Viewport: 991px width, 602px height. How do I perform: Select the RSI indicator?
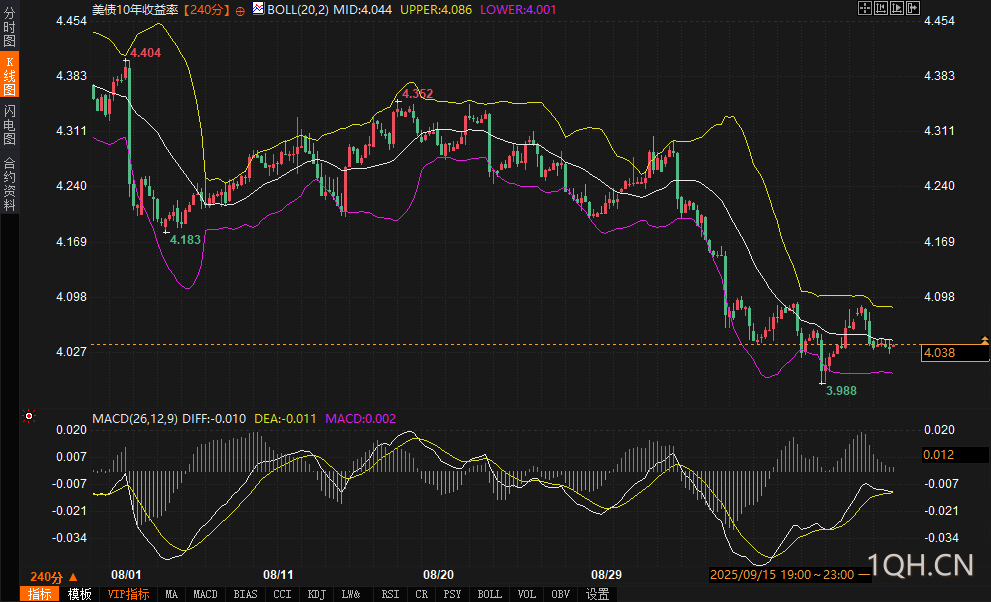(x=389, y=594)
